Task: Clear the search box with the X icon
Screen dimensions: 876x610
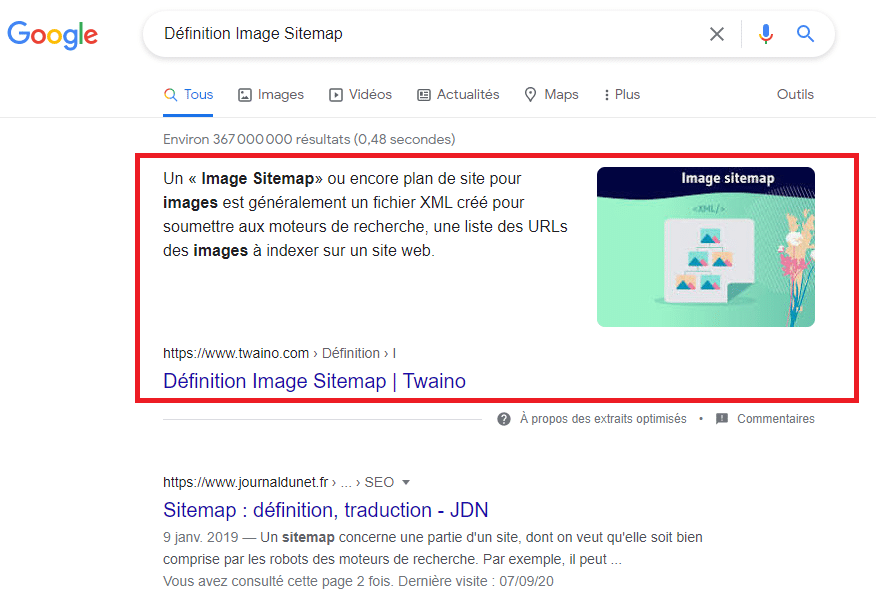Action: (717, 34)
